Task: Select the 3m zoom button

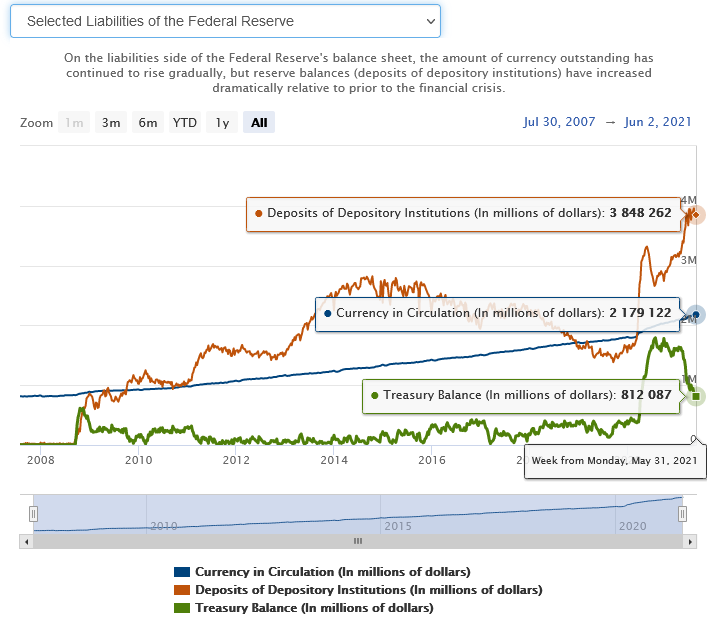Action: [x=111, y=122]
